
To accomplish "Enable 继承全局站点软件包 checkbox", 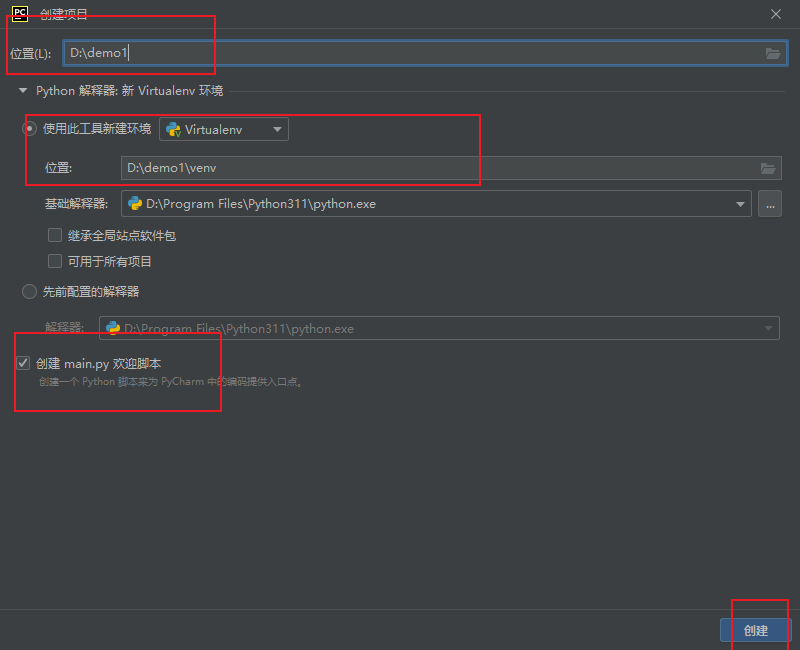I will 55,235.
